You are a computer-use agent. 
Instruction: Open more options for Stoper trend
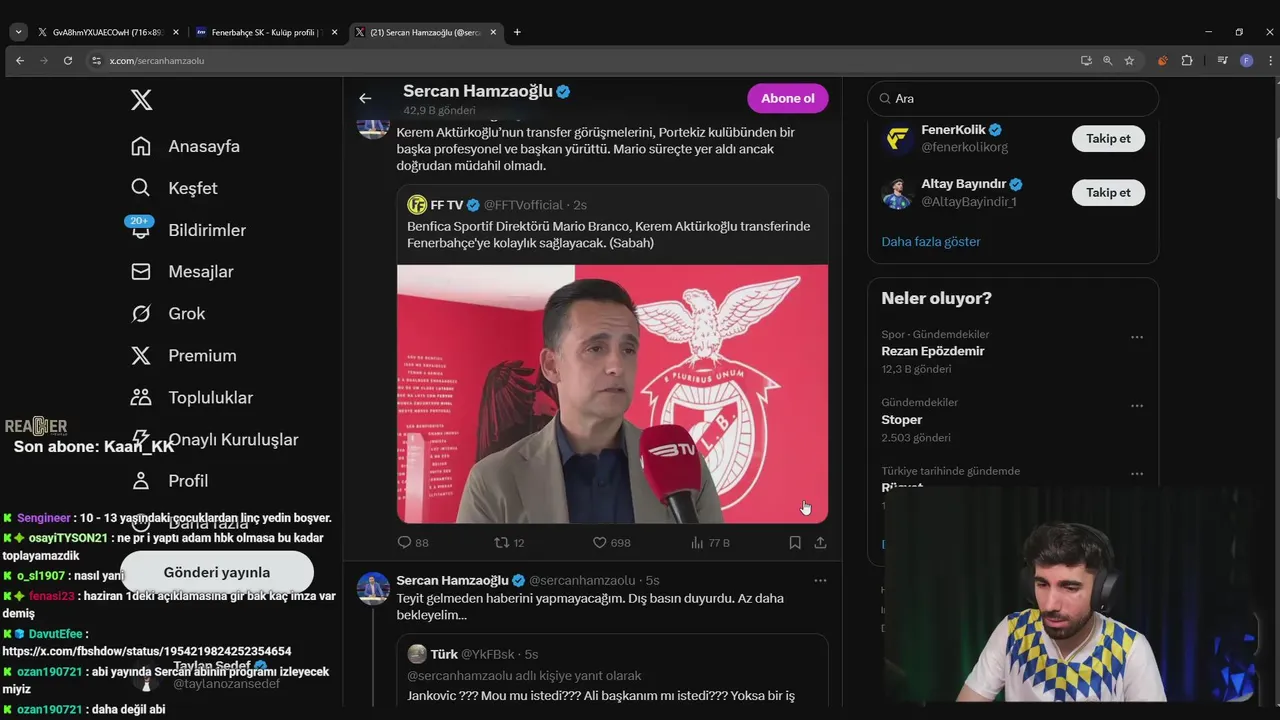pos(1137,406)
